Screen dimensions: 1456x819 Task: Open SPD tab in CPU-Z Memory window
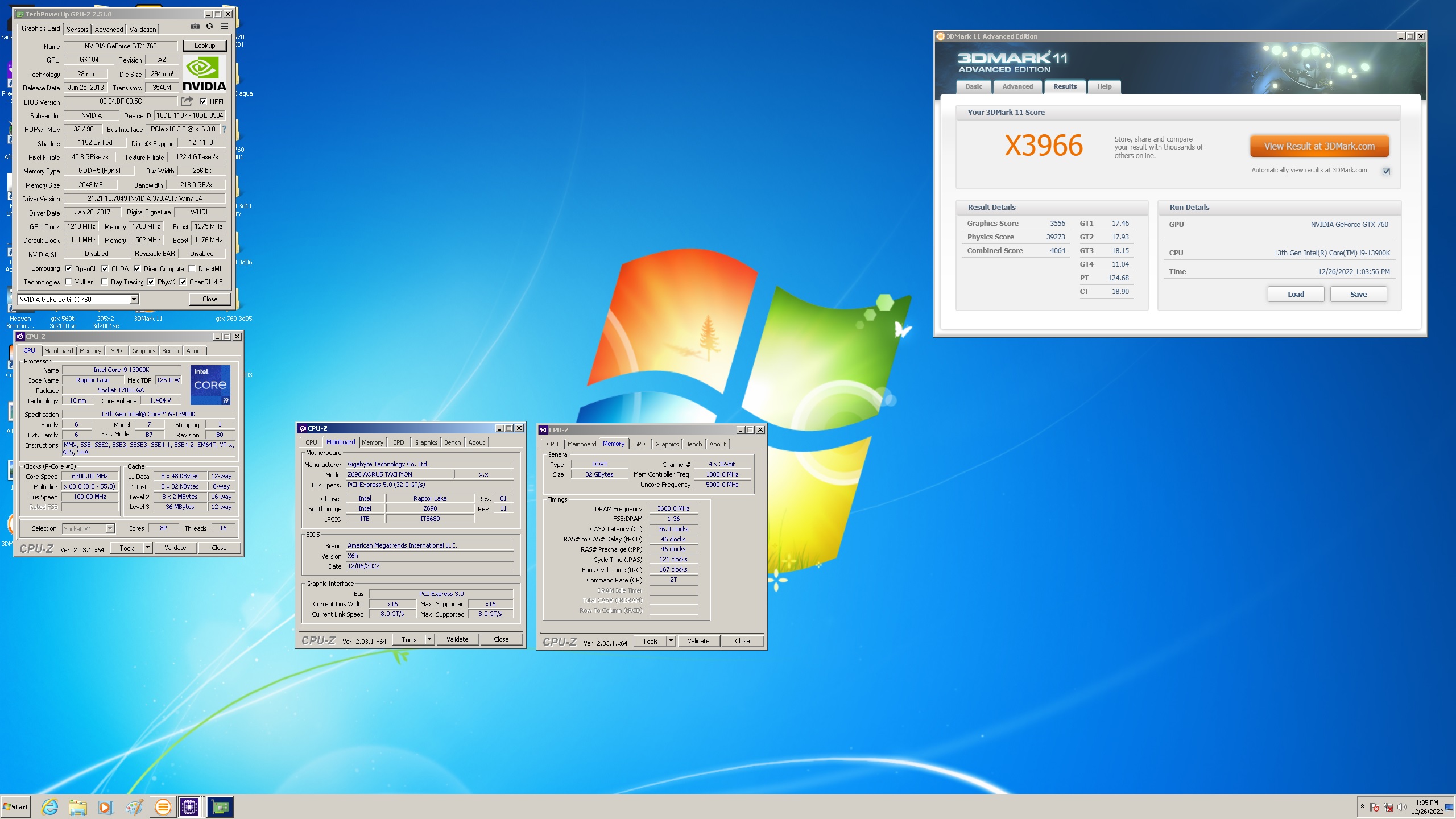[x=639, y=444]
